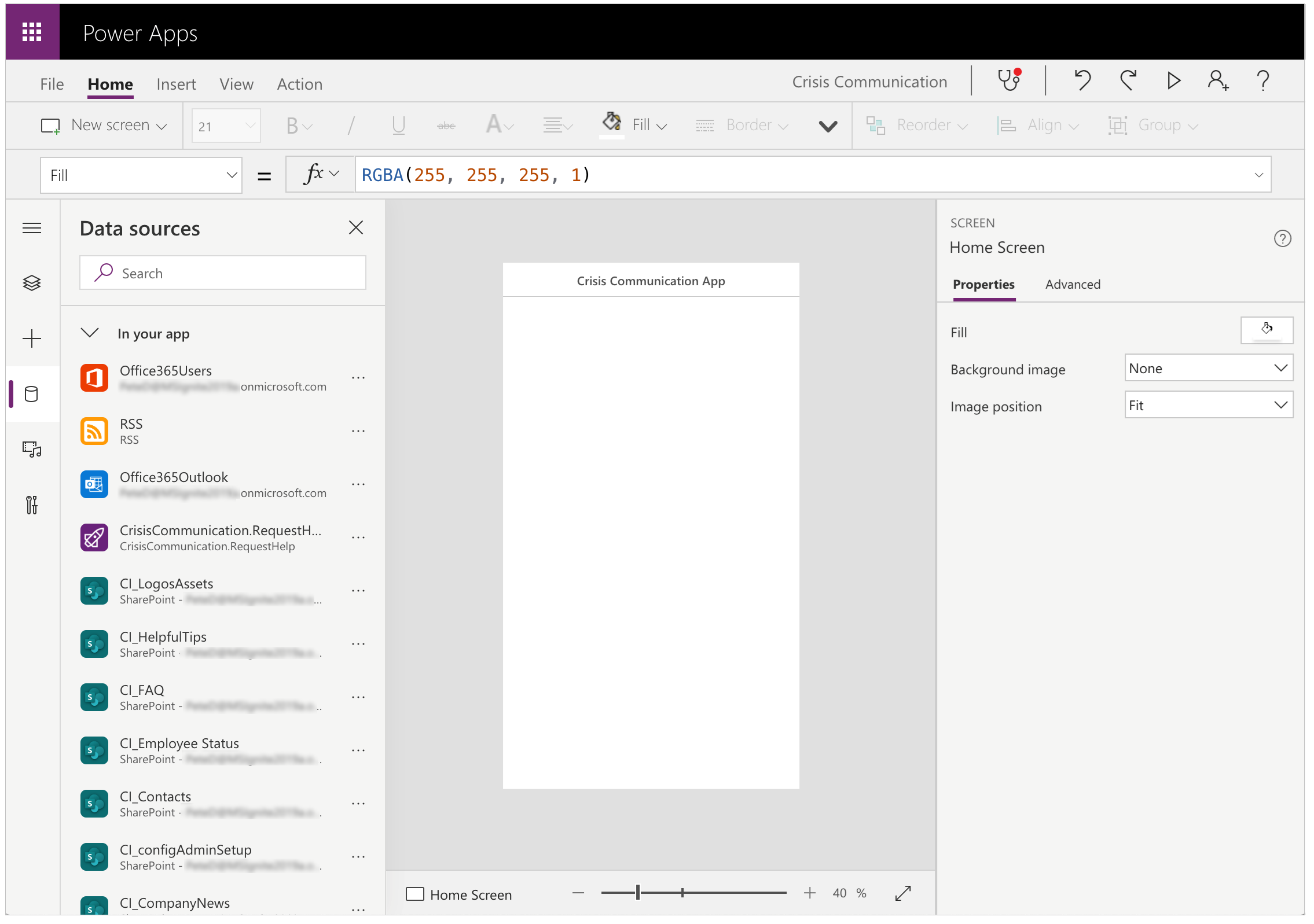Click the Redo icon in toolbar
This screenshot has width=1314, height=924.
[x=1129, y=83]
